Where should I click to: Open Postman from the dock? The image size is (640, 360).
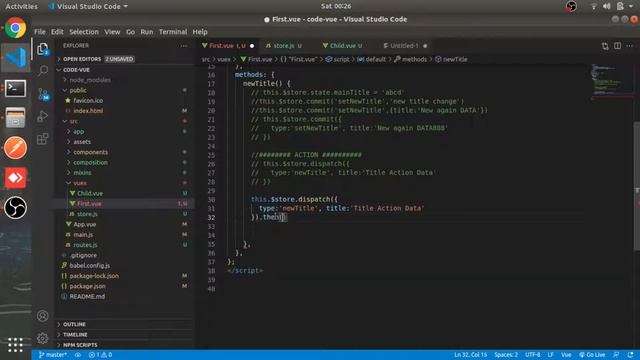click(16, 147)
